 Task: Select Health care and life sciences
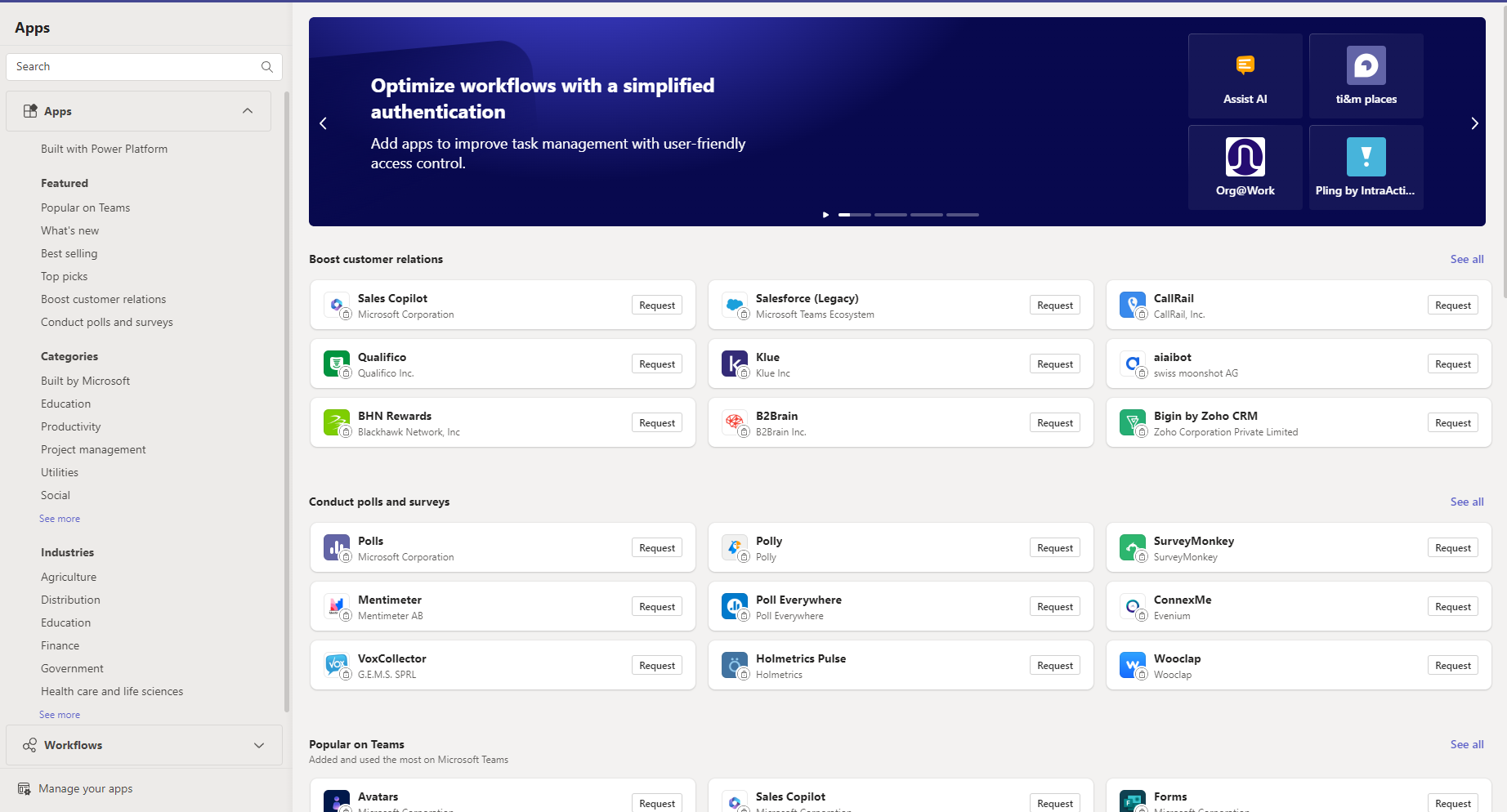click(112, 691)
